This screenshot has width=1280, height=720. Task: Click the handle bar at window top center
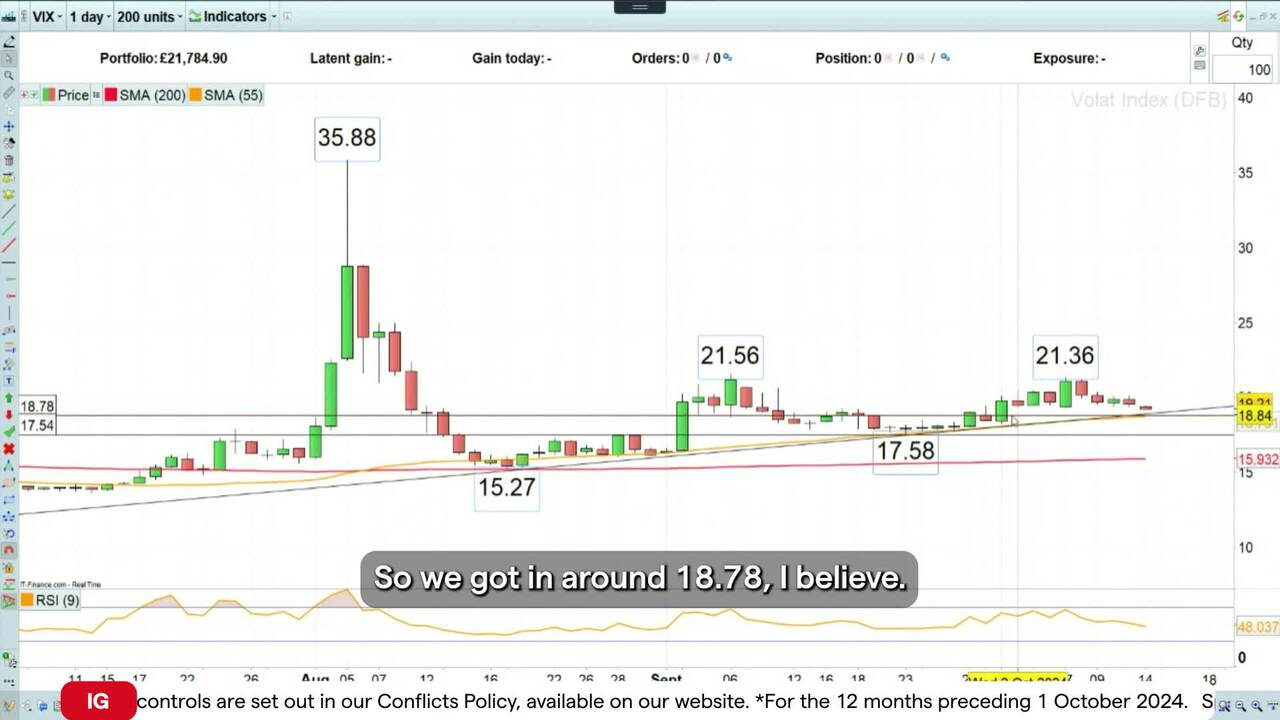[640, 7]
